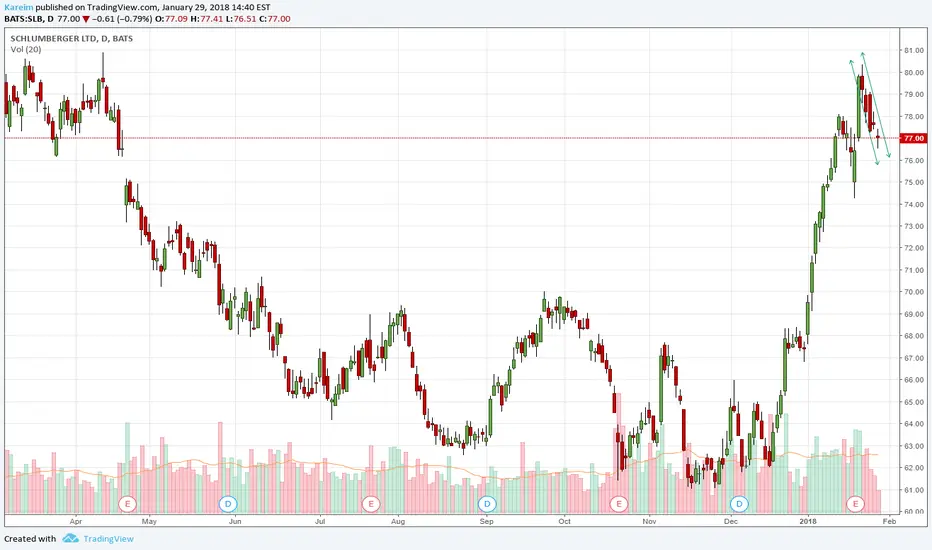Click the O:77.09 open value

click(x=171, y=18)
